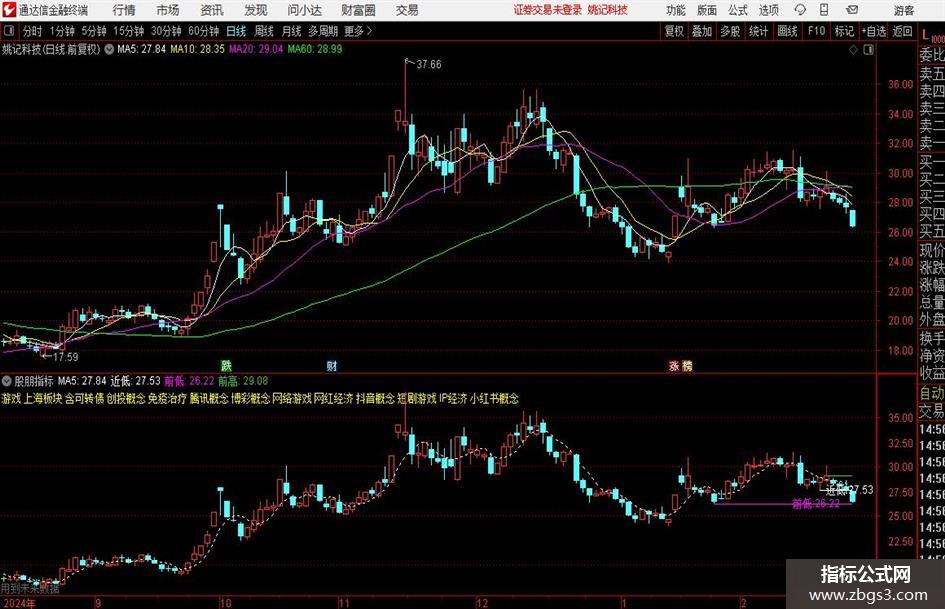Switch to 分时 period

(x=32, y=31)
